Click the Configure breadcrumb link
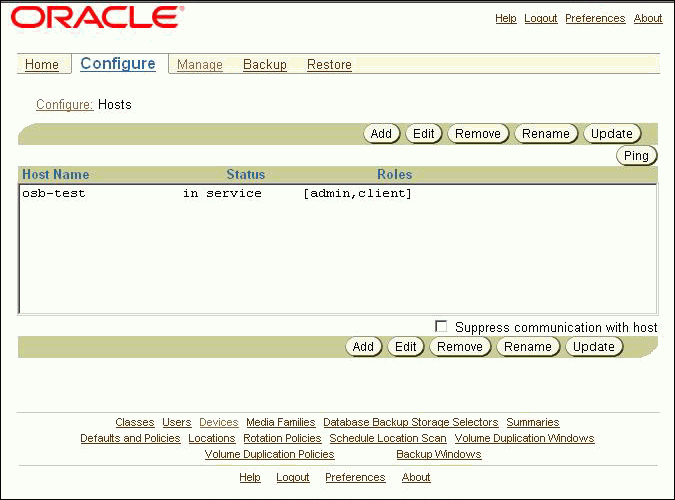The image size is (675, 500). point(65,105)
